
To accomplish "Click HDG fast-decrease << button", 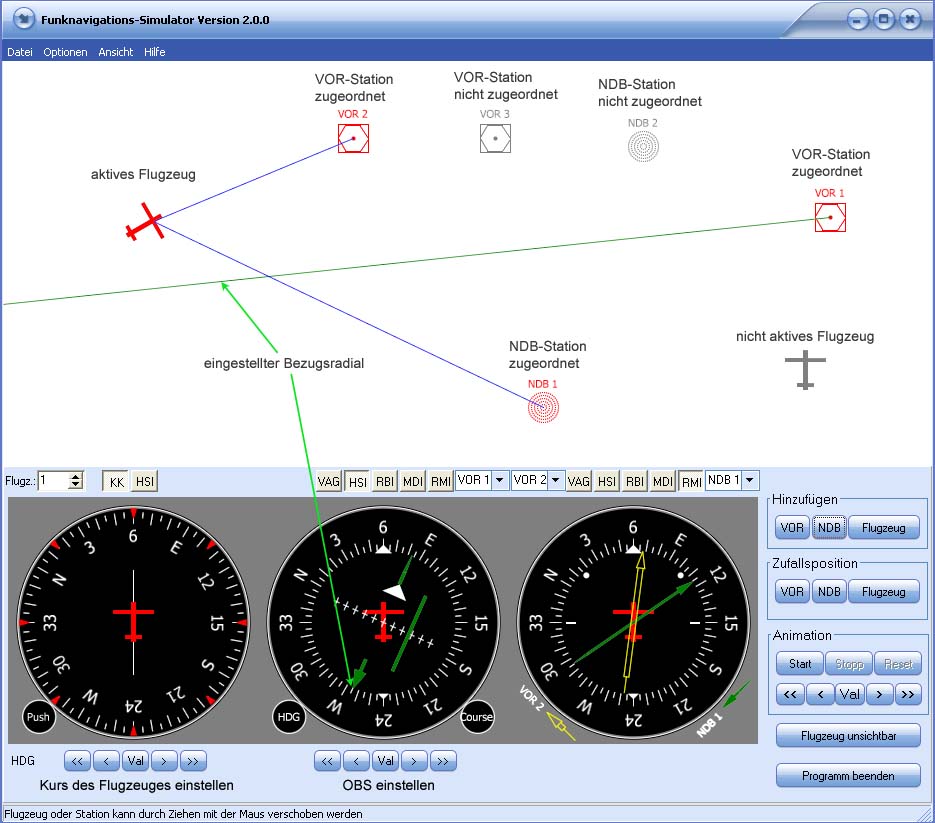I will click(x=78, y=761).
